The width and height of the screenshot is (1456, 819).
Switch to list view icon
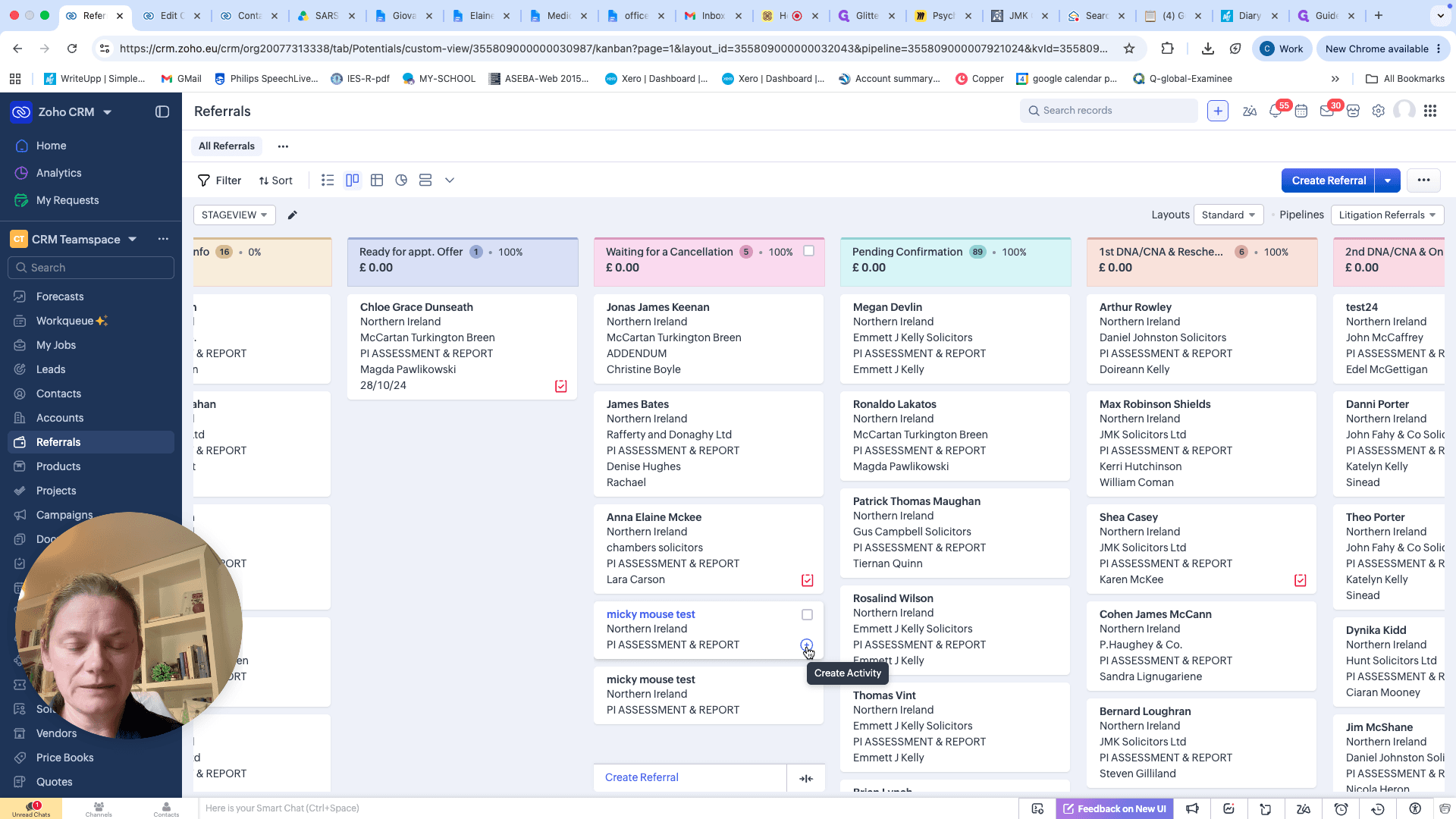[x=328, y=180]
